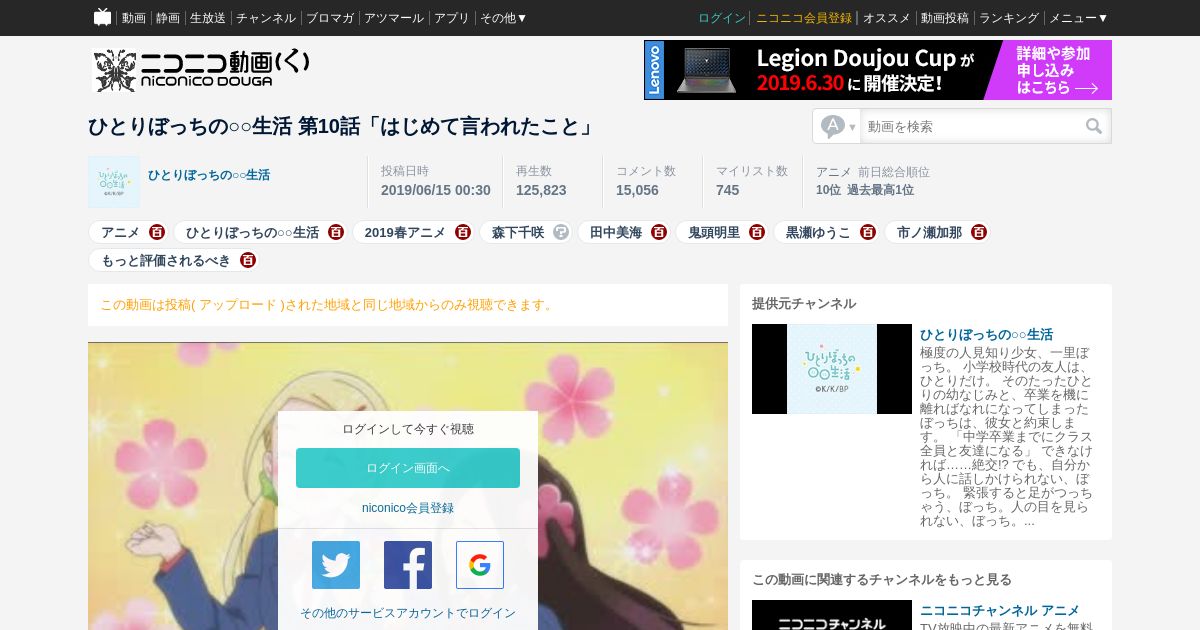Select the ひとりぼっちの○○生活 tag
The height and width of the screenshot is (630, 1200).
pos(252,232)
